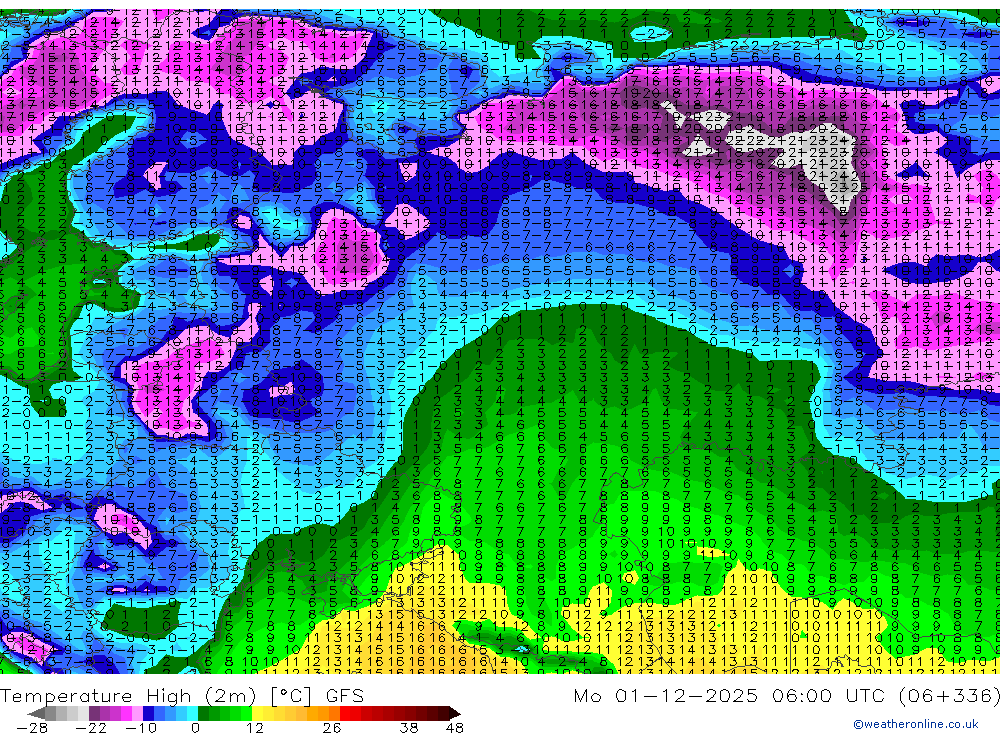The image size is (1000, 733).
Task: Pick the first yellow swatch above 12
Action: [258, 714]
